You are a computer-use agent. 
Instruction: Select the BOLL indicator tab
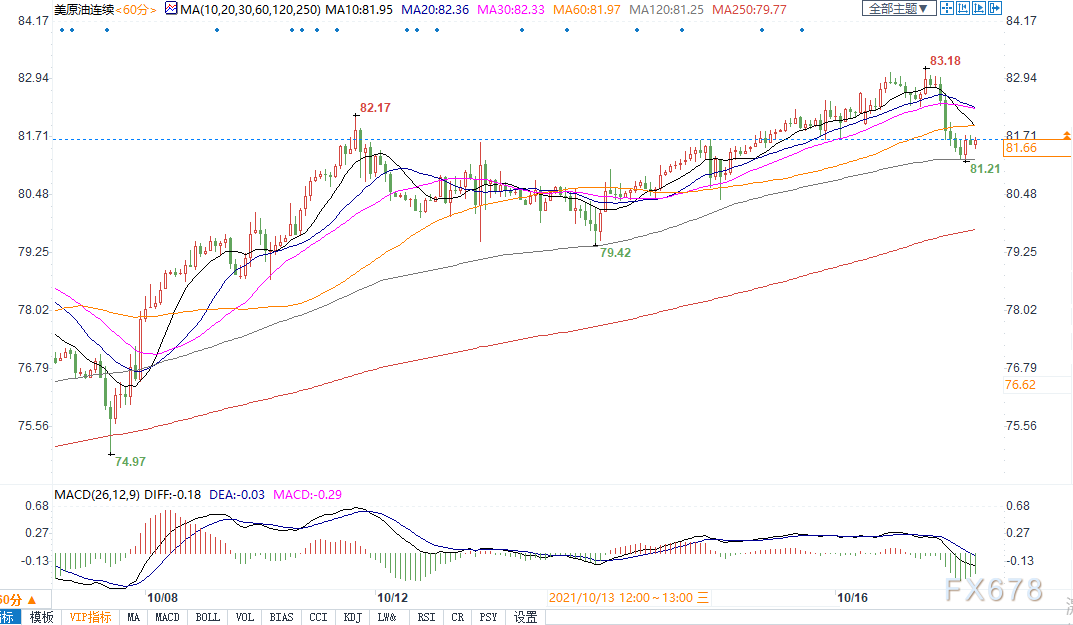[x=207, y=617]
